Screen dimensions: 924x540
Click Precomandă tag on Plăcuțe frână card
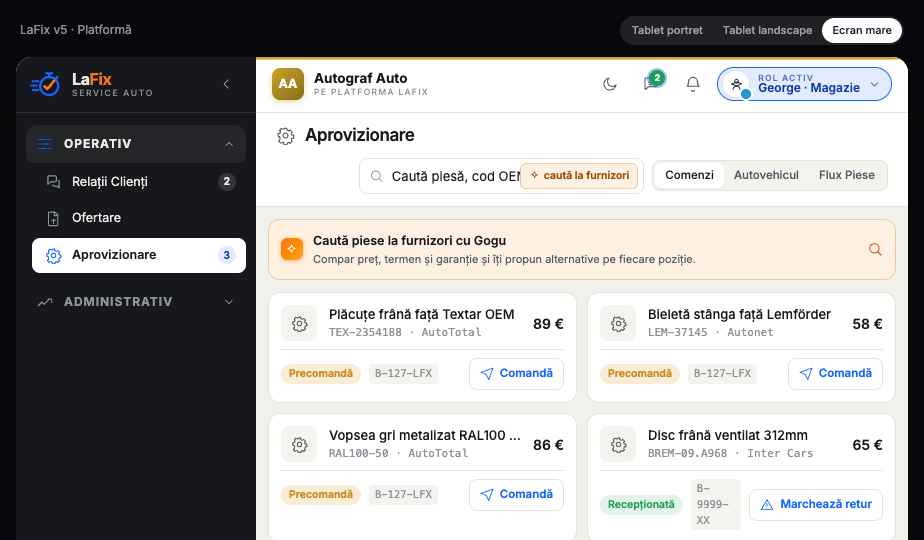[321, 374]
